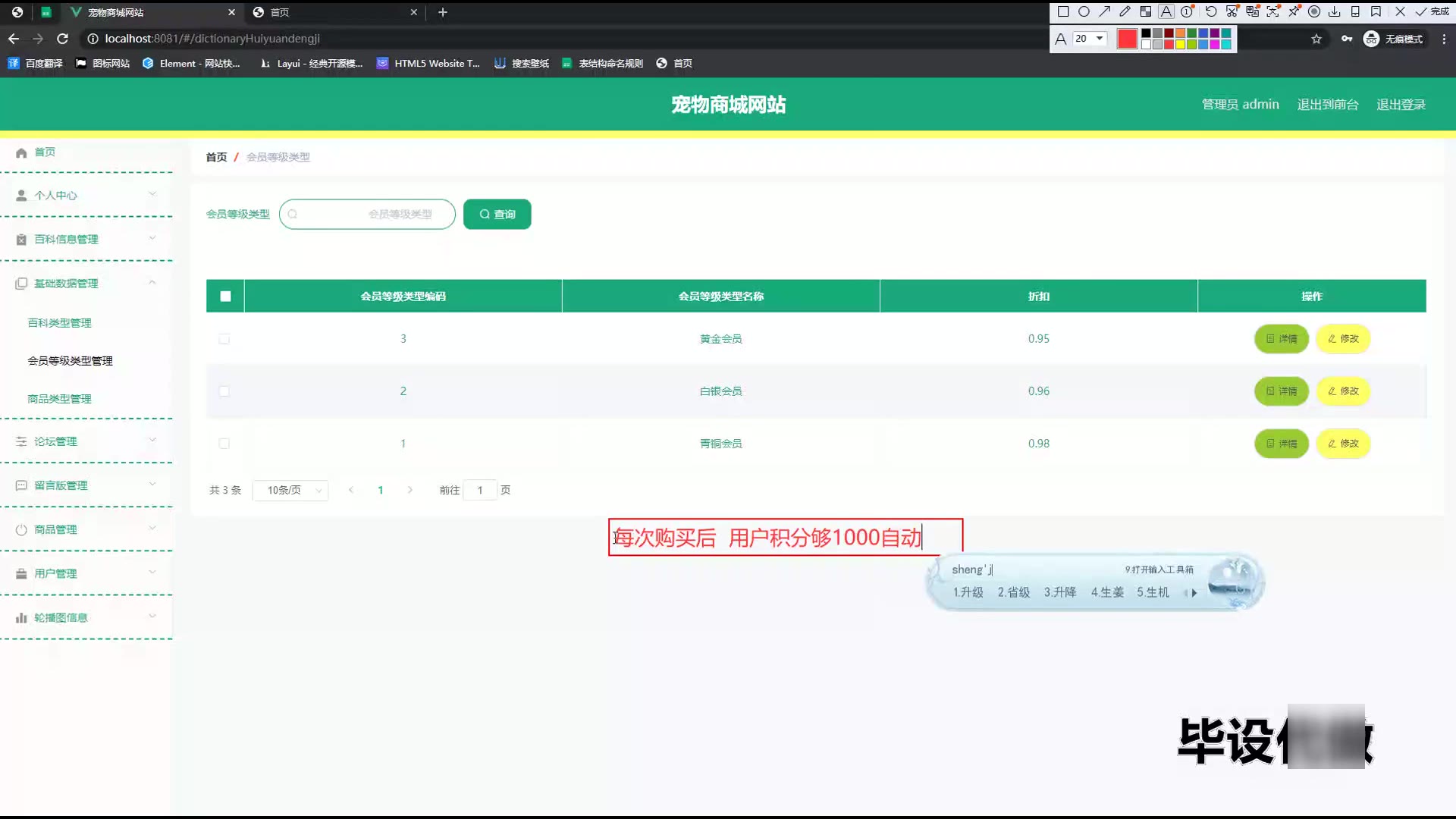
Task: Select the text annotation tool
Action: pyautogui.click(x=1166, y=11)
